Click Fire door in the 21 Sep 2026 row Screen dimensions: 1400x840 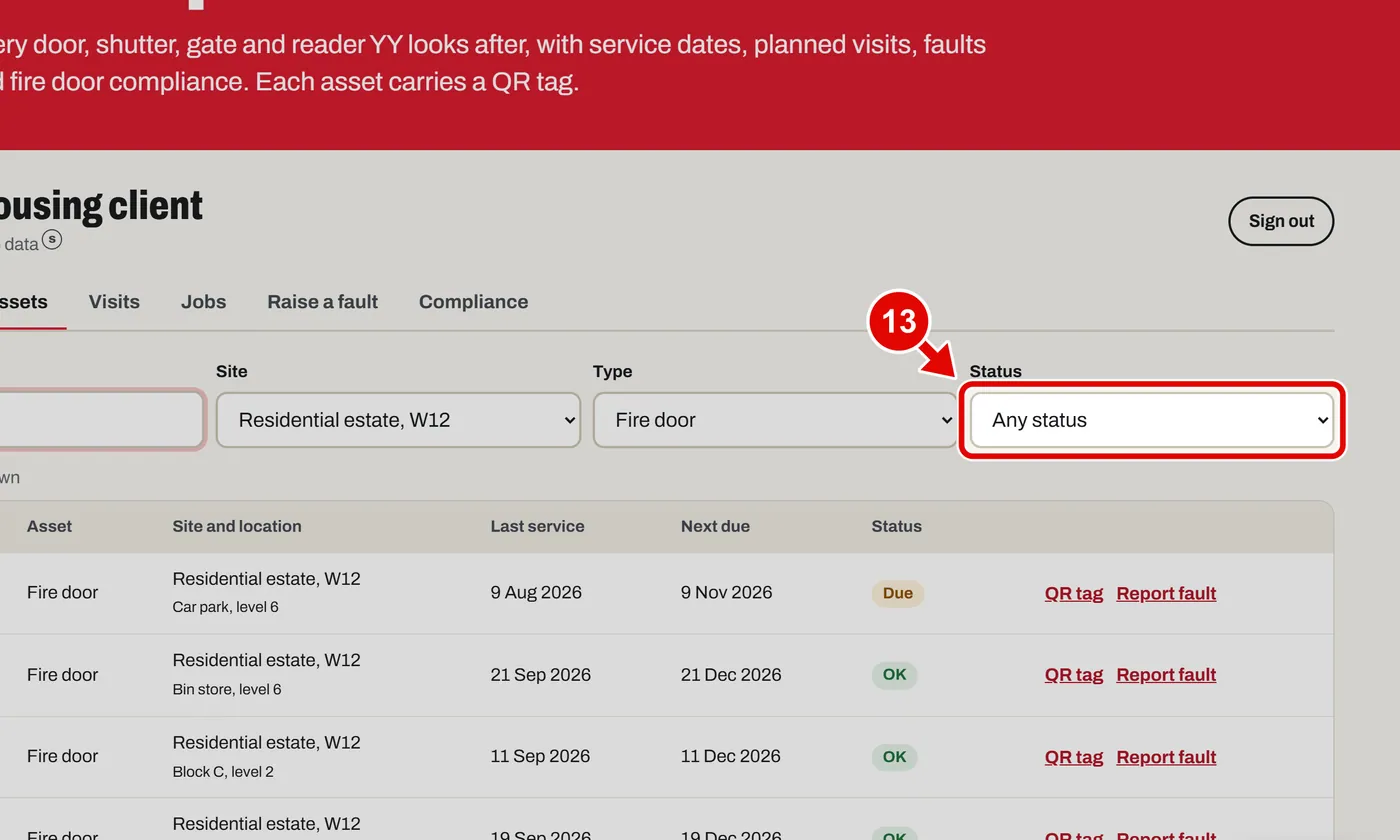(x=62, y=675)
